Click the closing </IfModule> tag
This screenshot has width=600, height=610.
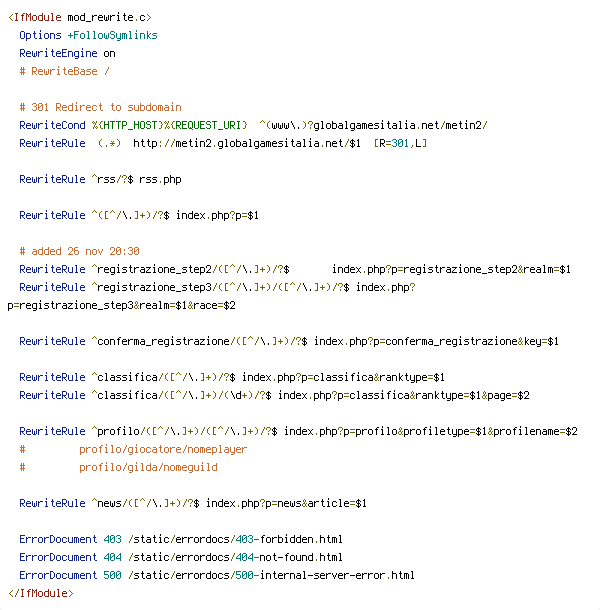coord(40,593)
